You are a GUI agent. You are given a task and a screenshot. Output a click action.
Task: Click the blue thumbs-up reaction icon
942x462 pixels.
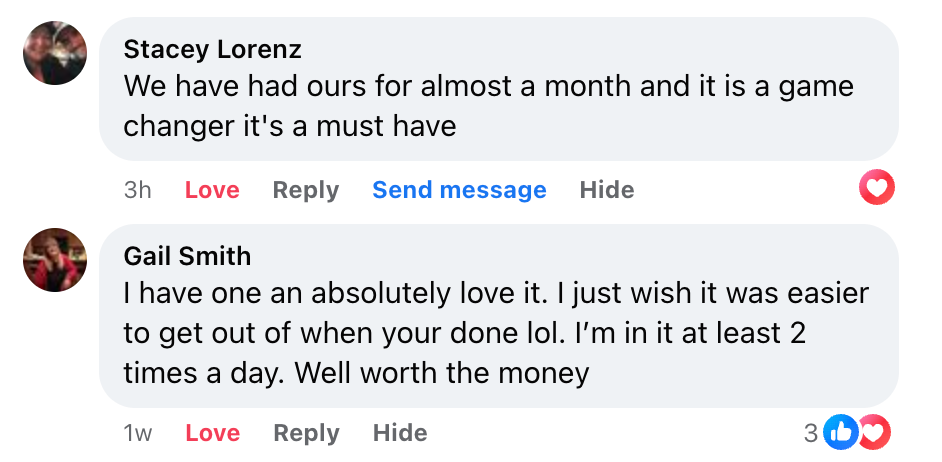[842, 432]
